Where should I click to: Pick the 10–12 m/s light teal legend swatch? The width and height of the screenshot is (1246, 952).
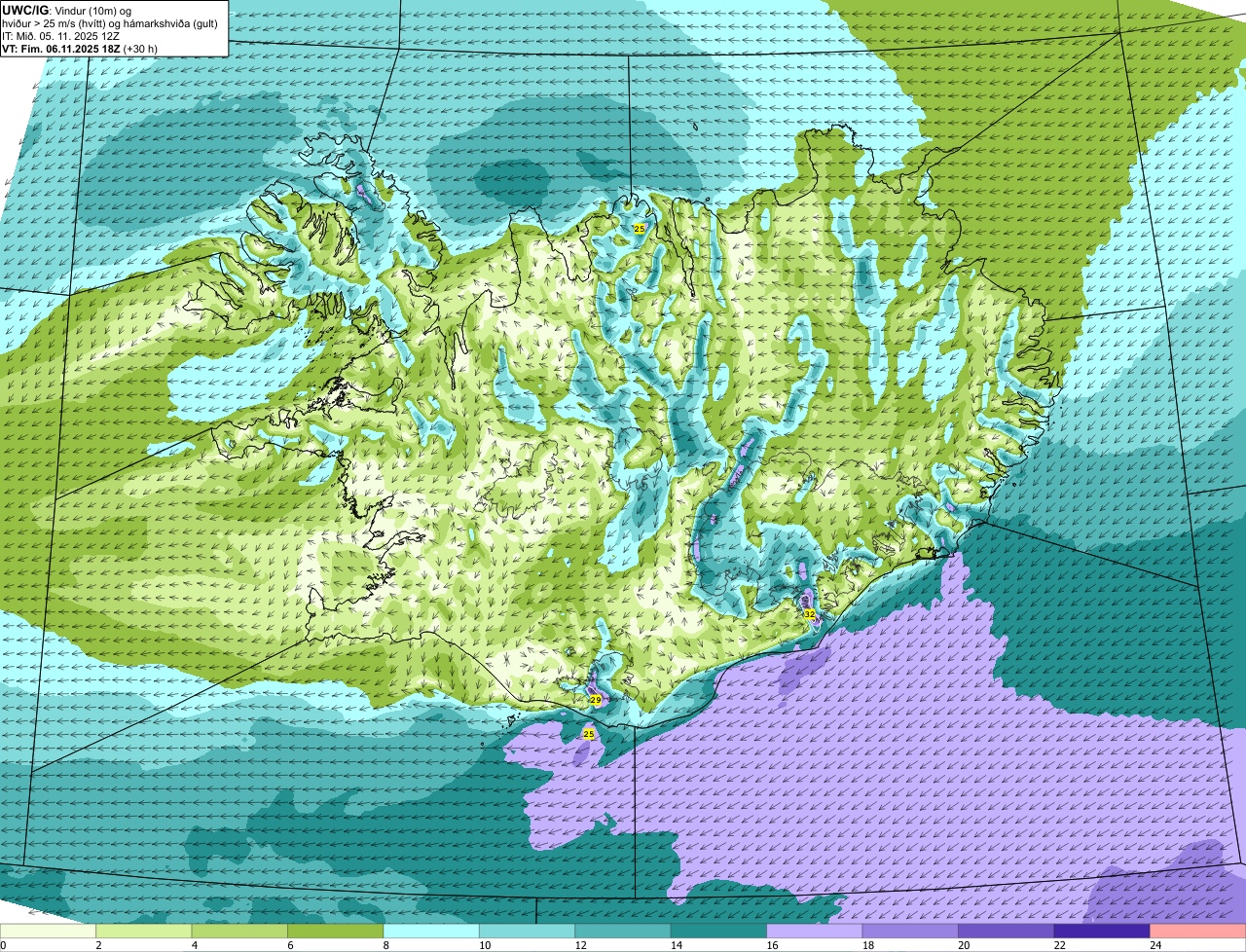[528, 931]
